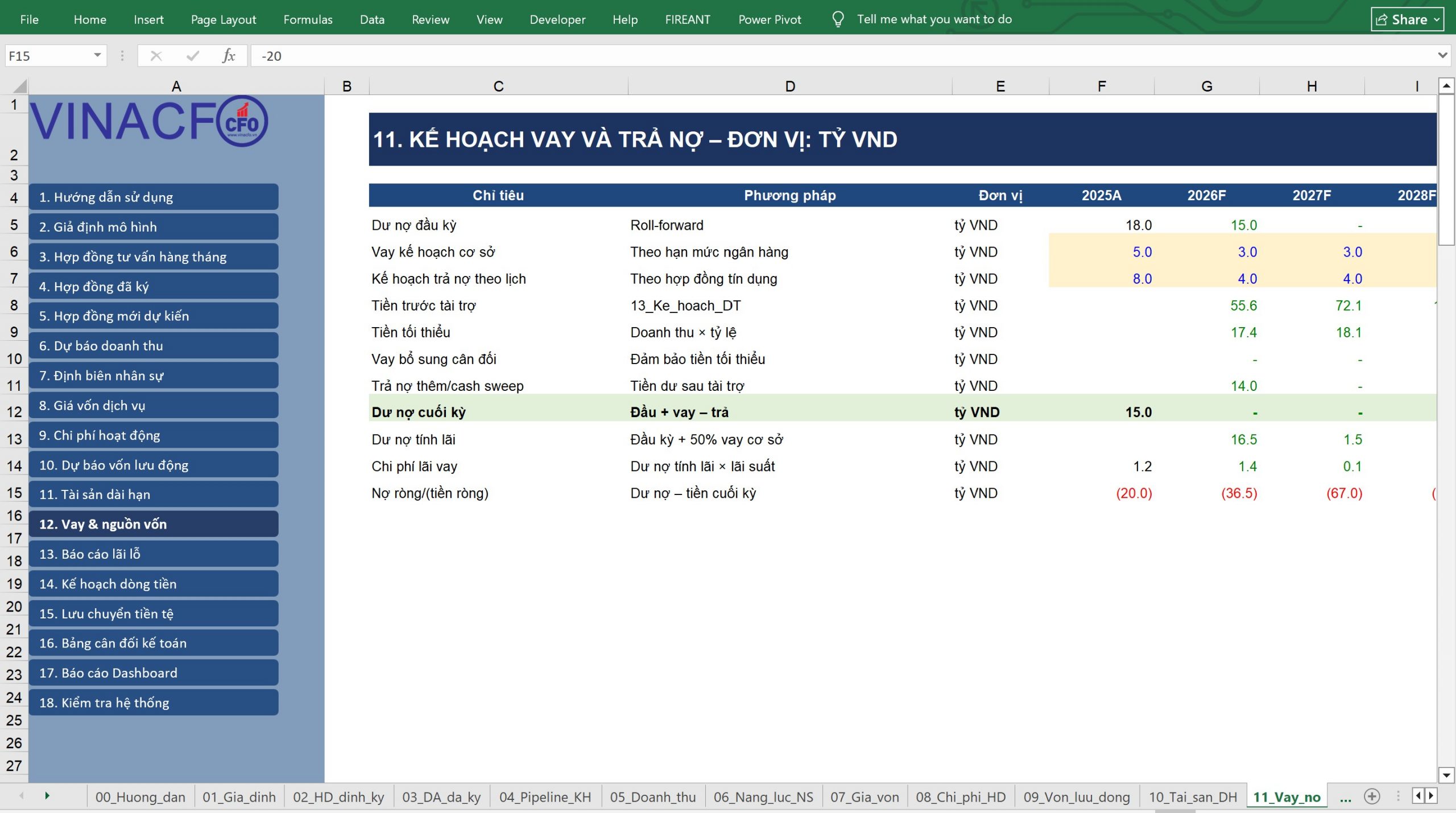Open the Power Pivot tab

click(x=770, y=19)
